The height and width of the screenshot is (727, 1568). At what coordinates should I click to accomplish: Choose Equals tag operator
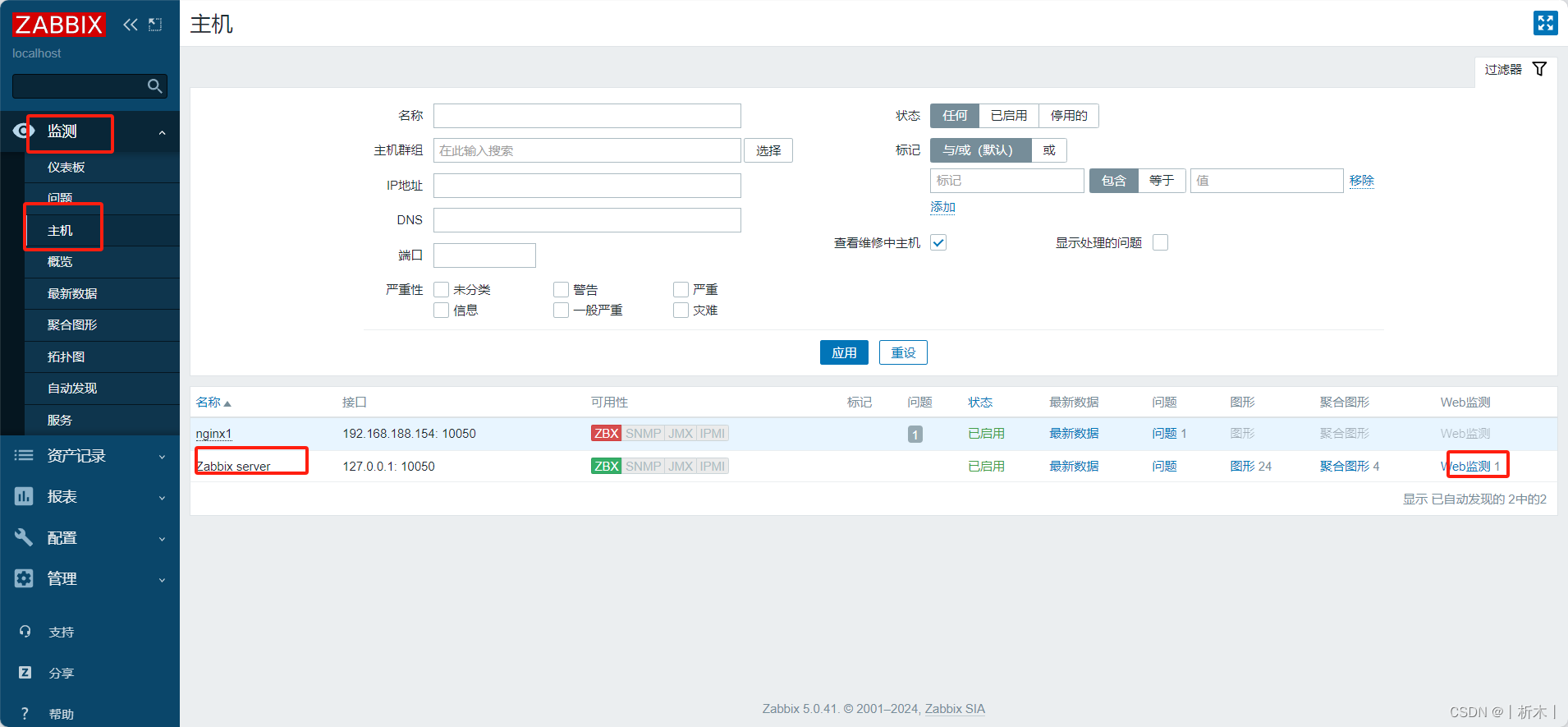pos(1162,181)
